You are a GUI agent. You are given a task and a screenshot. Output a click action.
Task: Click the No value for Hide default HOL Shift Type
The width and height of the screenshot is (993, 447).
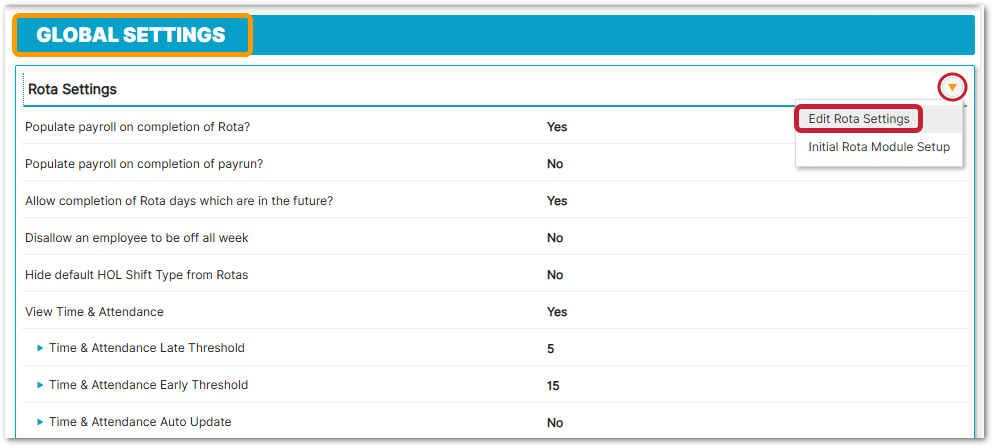coord(555,275)
